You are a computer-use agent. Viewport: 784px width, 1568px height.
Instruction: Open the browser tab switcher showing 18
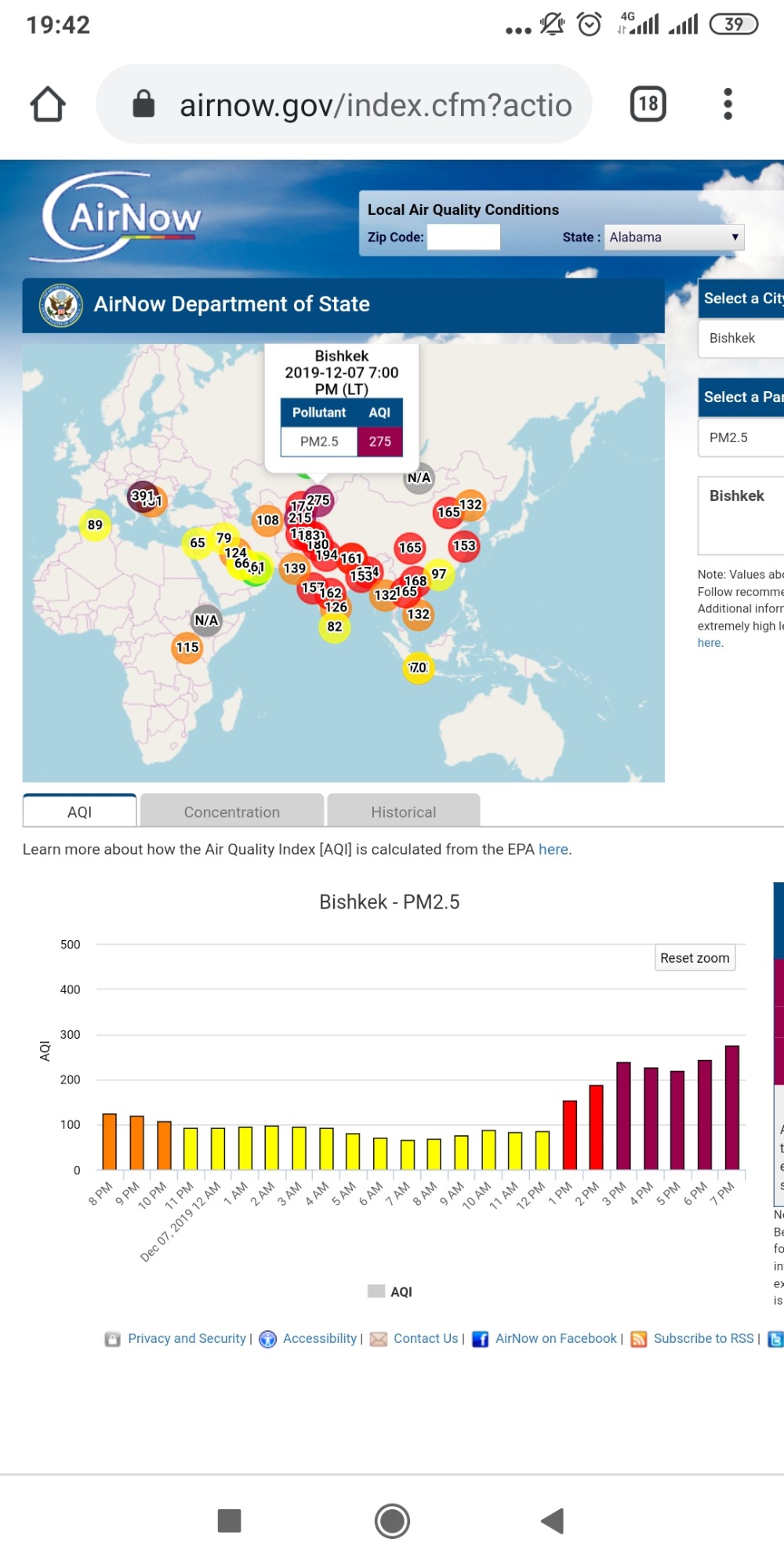[648, 104]
